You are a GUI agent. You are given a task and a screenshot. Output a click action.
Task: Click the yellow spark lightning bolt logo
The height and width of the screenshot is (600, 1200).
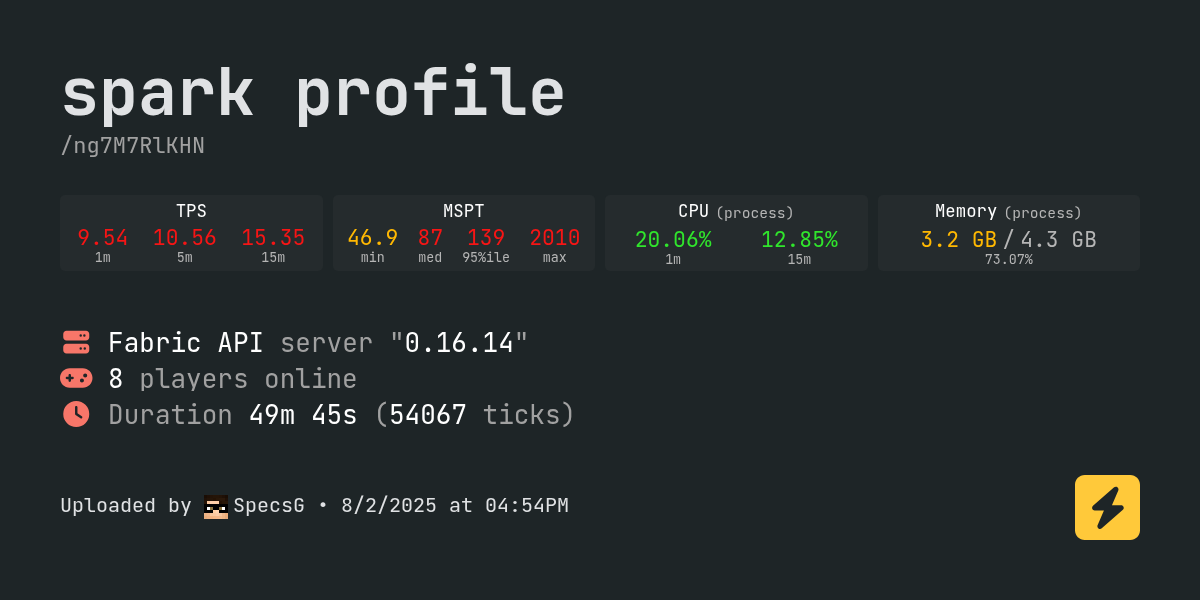pos(1107,507)
